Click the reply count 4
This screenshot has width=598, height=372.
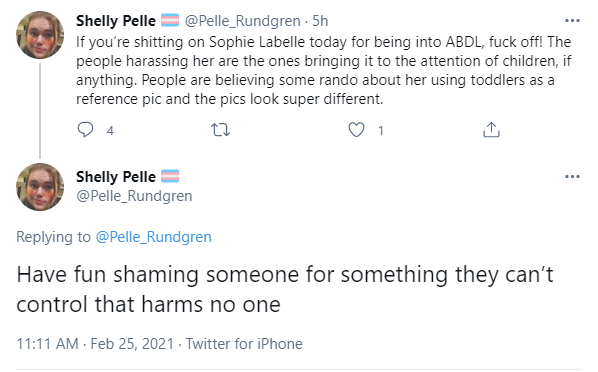pos(110,131)
